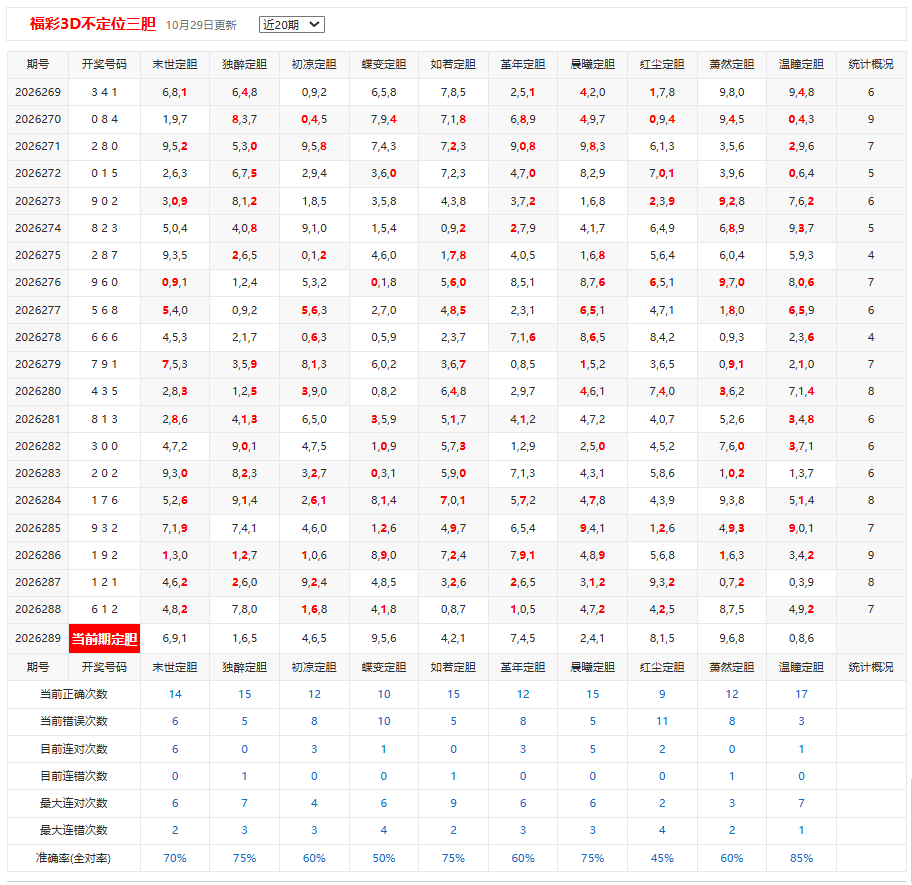Select the 目前连对次数 row label
This screenshot has height=885, width=912.
click(73, 749)
